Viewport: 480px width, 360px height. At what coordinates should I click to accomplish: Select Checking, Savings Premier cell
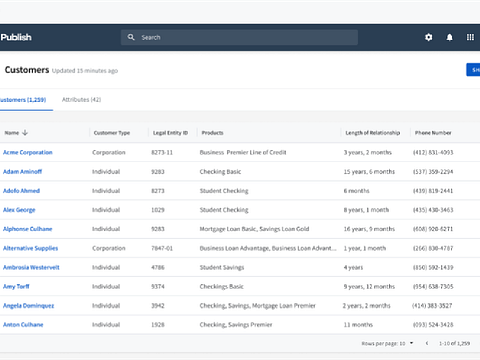236,325
